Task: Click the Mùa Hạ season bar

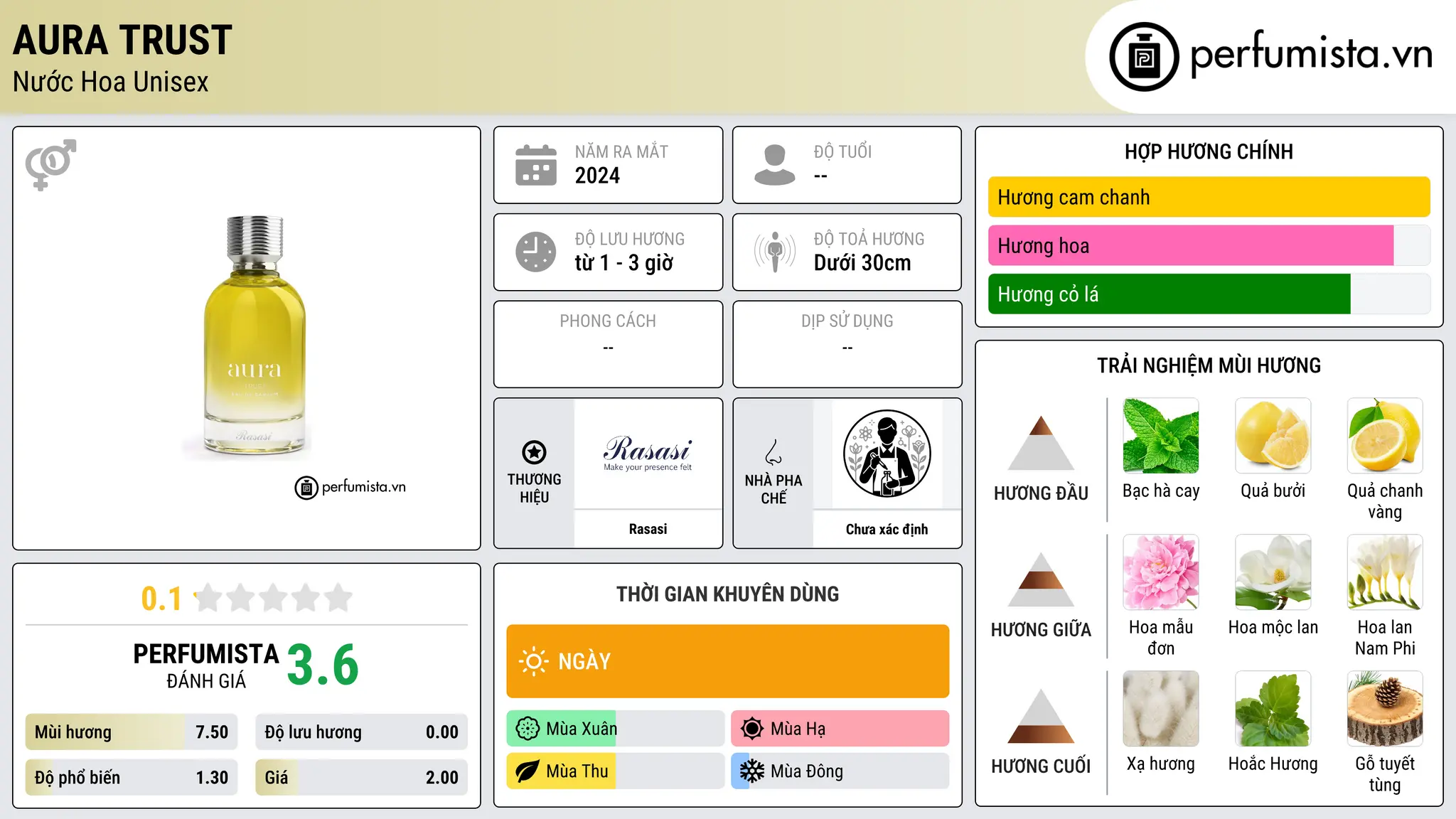Action: (x=840, y=729)
